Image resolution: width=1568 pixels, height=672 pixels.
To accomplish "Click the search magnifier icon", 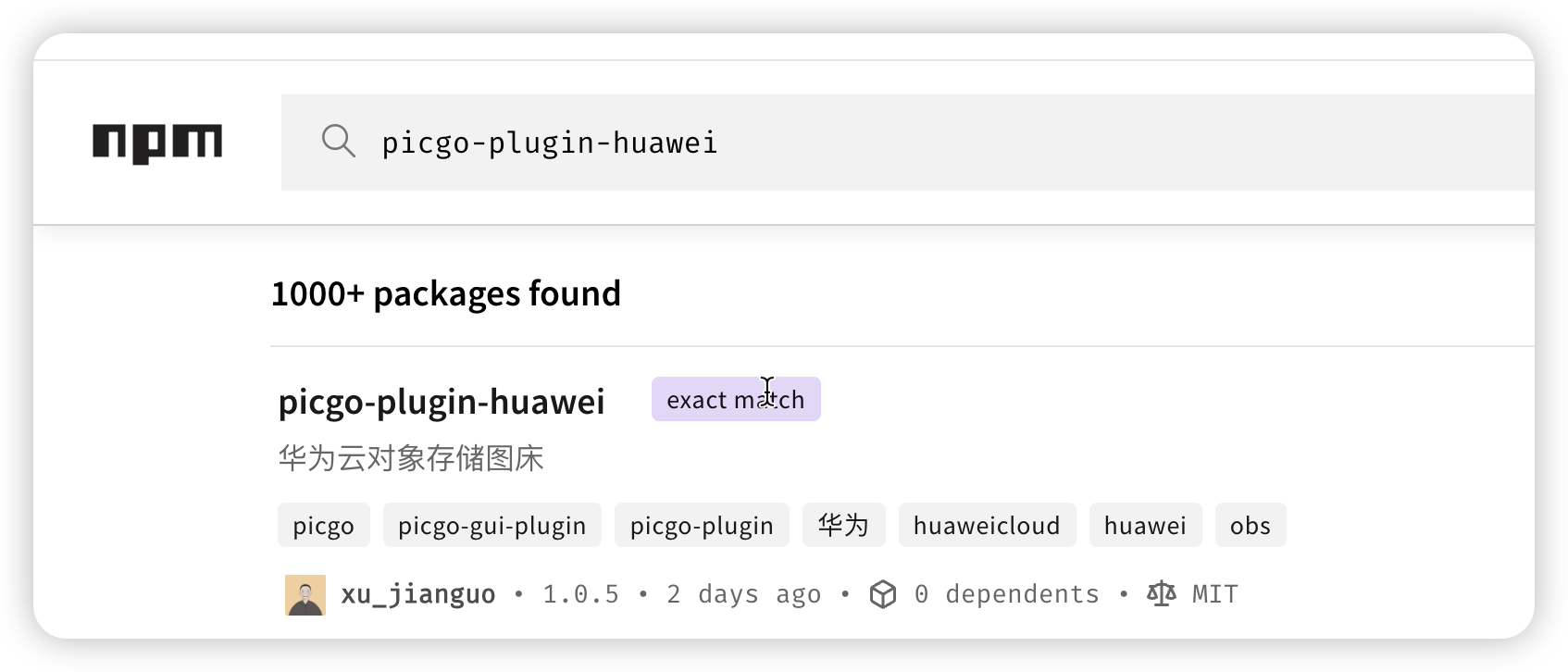I will coord(340,142).
